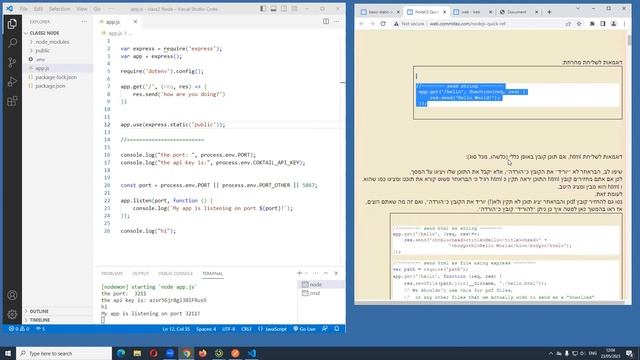Open Chrome extensions puzzle icon
Screen dimensions: 640x360
(x=592, y=24)
